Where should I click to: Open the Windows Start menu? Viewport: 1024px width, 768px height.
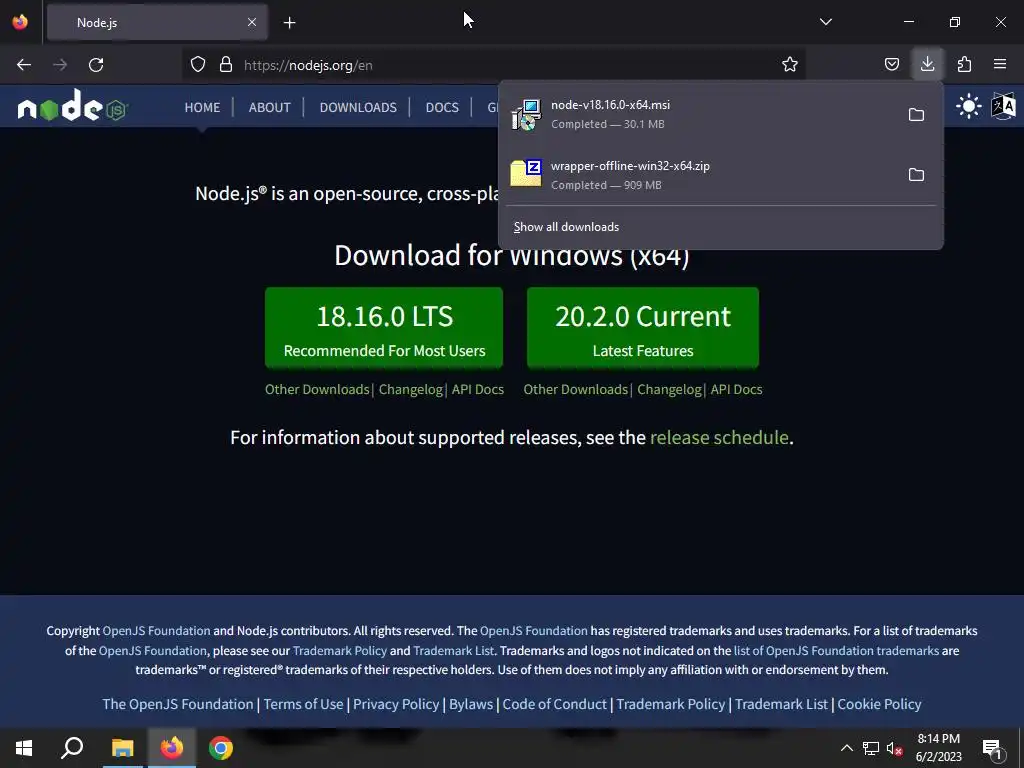point(24,748)
